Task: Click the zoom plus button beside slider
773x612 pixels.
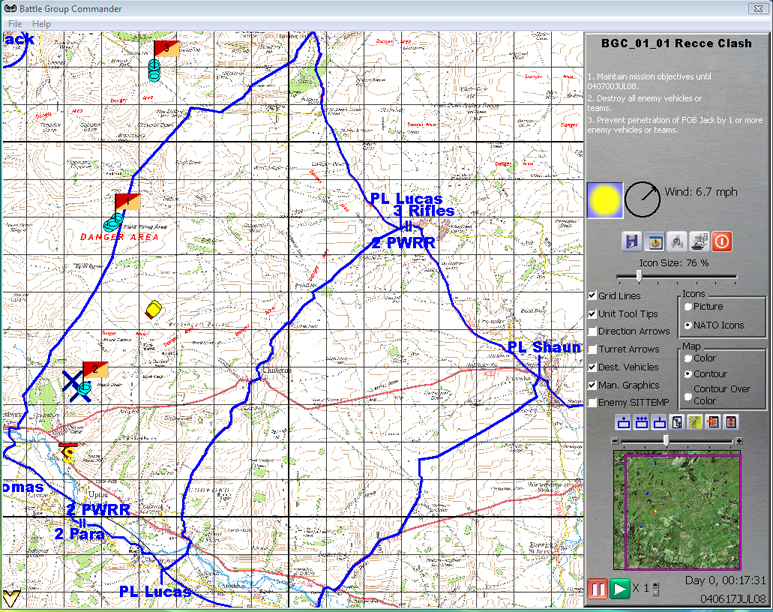Action: coord(739,441)
